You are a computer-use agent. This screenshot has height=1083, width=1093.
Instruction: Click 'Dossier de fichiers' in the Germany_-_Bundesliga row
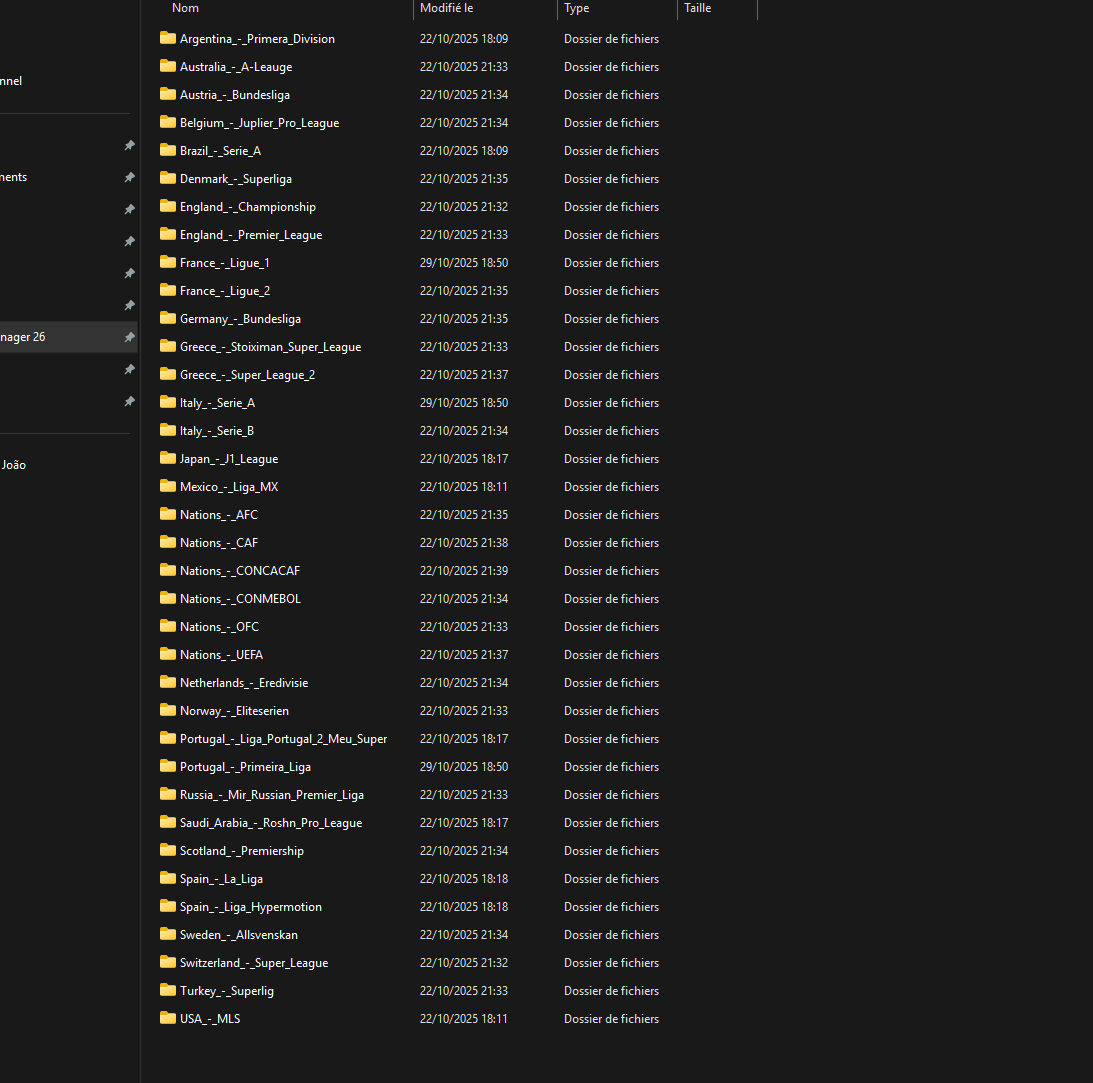611,318
